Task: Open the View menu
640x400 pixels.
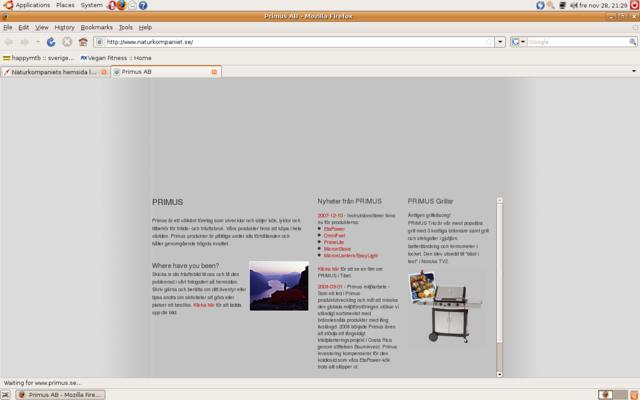Action: pos(42,27)
